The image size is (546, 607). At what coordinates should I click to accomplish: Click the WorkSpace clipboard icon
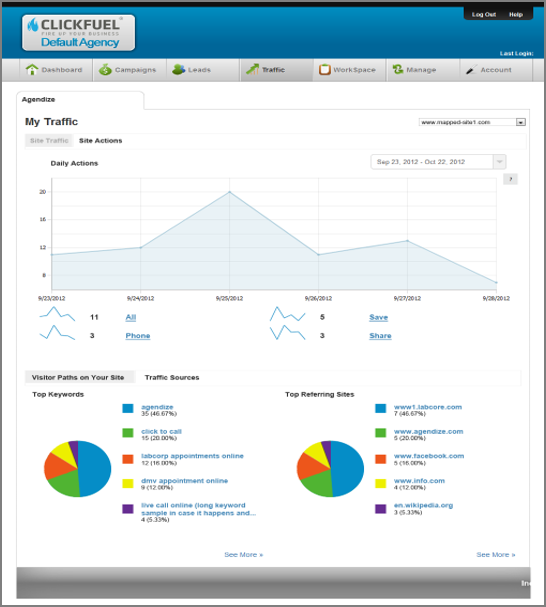tap(325, 70)
